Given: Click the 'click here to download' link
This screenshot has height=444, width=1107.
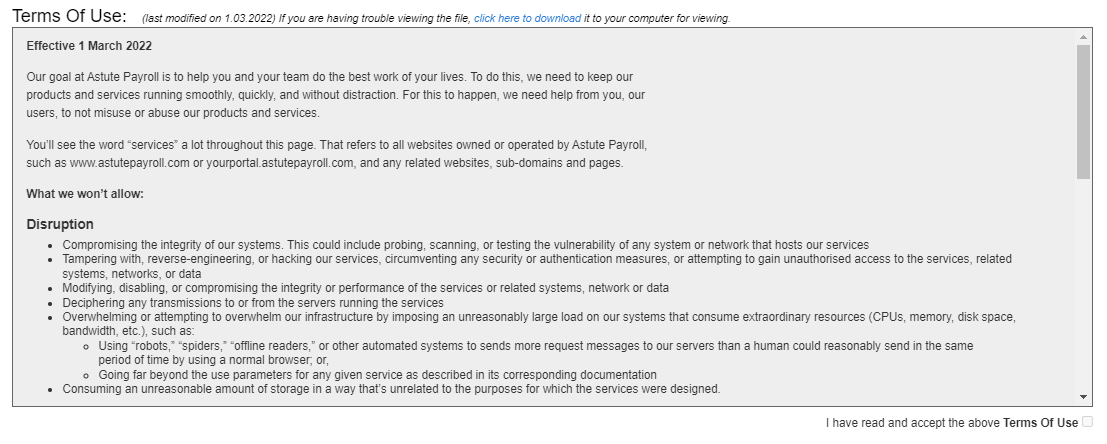Looking at the screenshot, I should (527, 18).
